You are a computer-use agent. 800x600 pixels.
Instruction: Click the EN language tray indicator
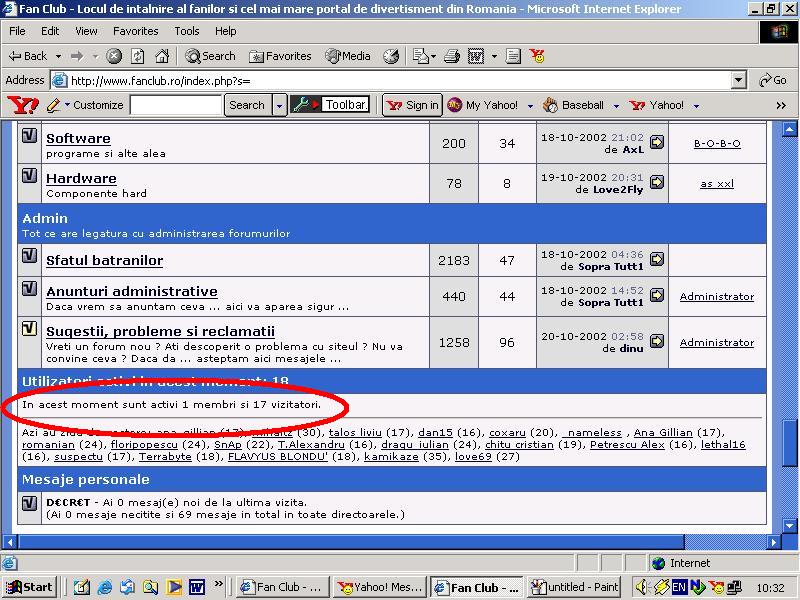(x=679, y=587)
